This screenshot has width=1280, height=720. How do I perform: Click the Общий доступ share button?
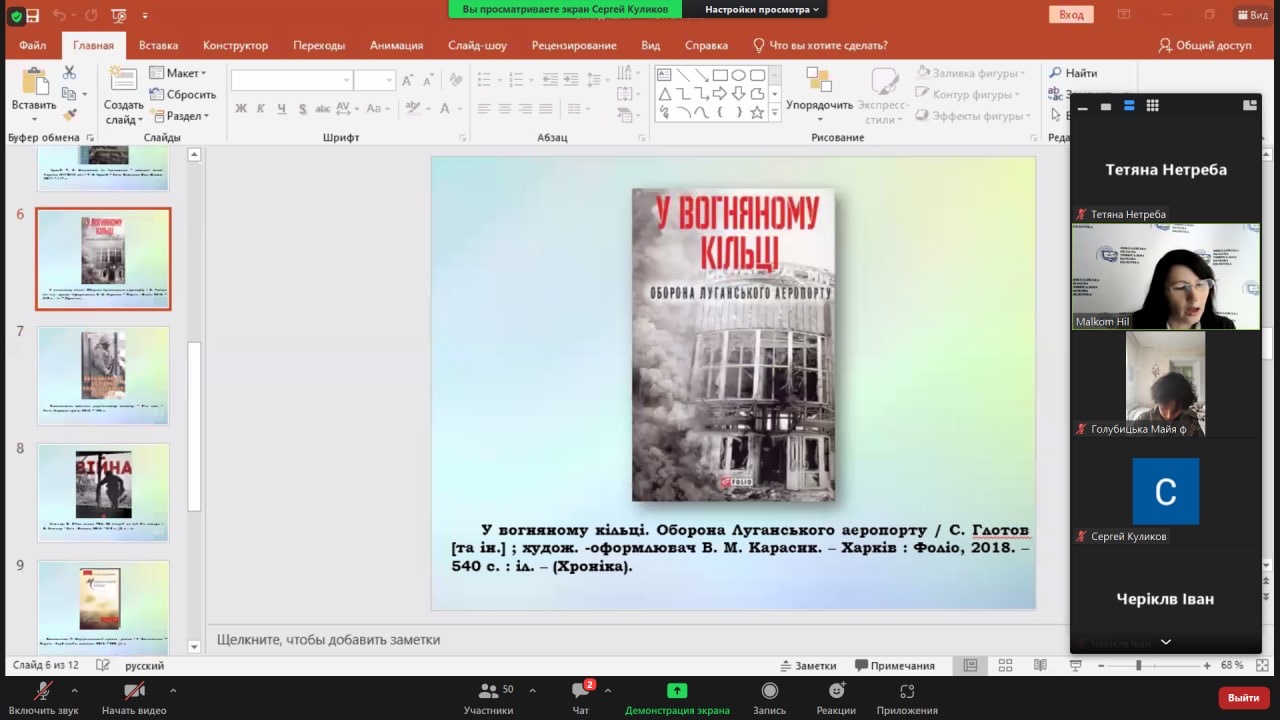point(1205,45)
